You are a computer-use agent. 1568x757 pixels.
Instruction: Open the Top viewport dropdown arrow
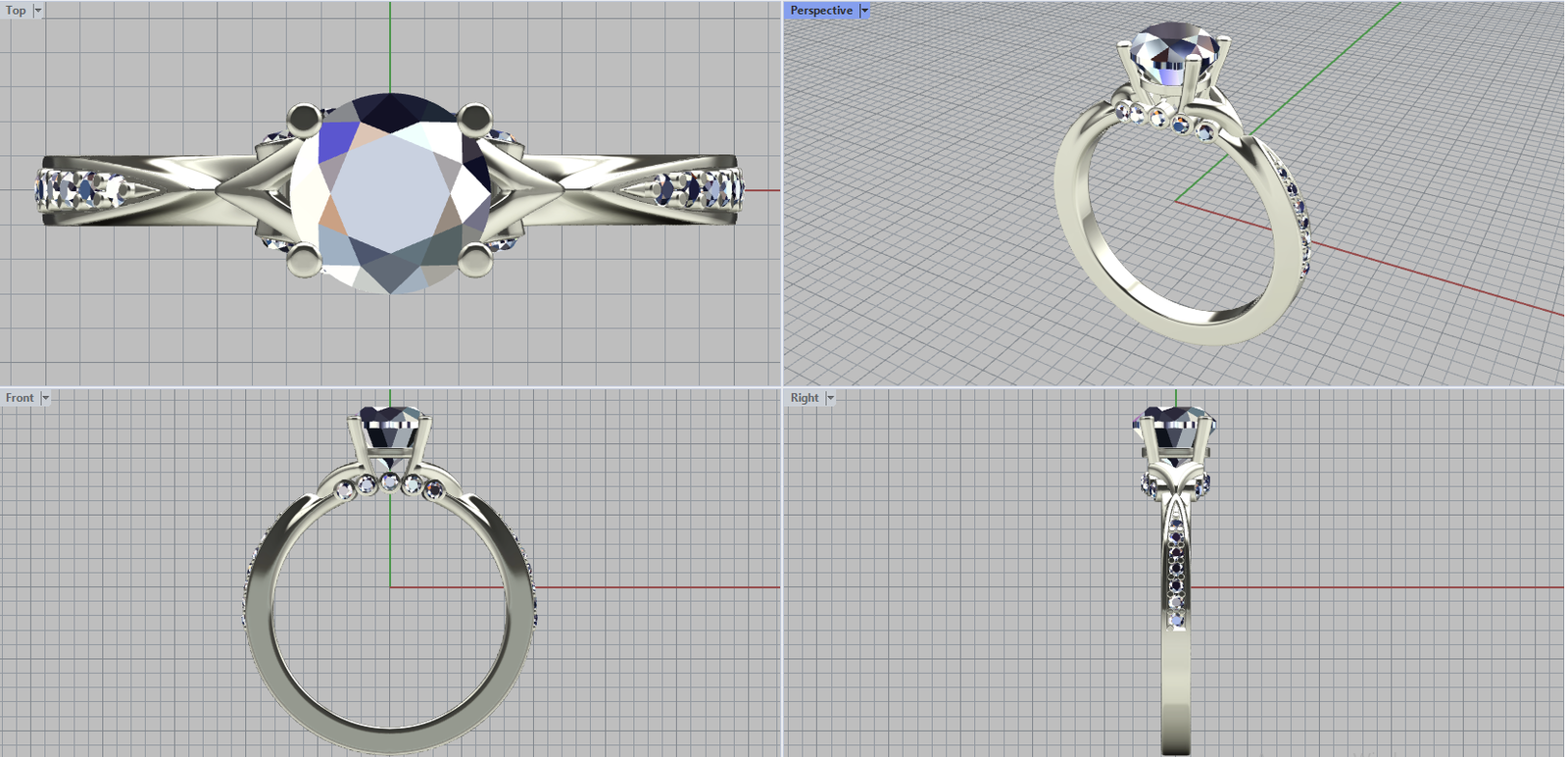(x=38, y=11)
